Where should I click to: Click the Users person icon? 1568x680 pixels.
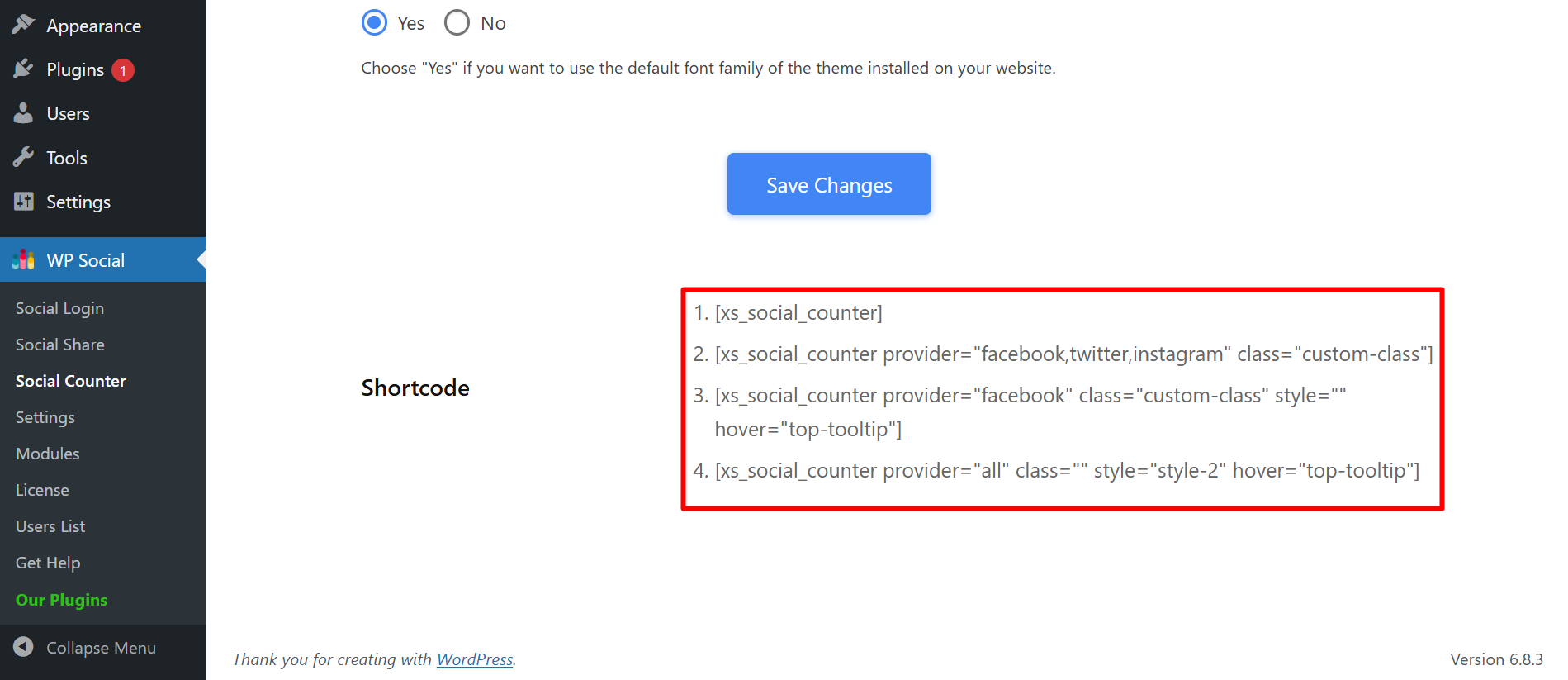[23, 113]
